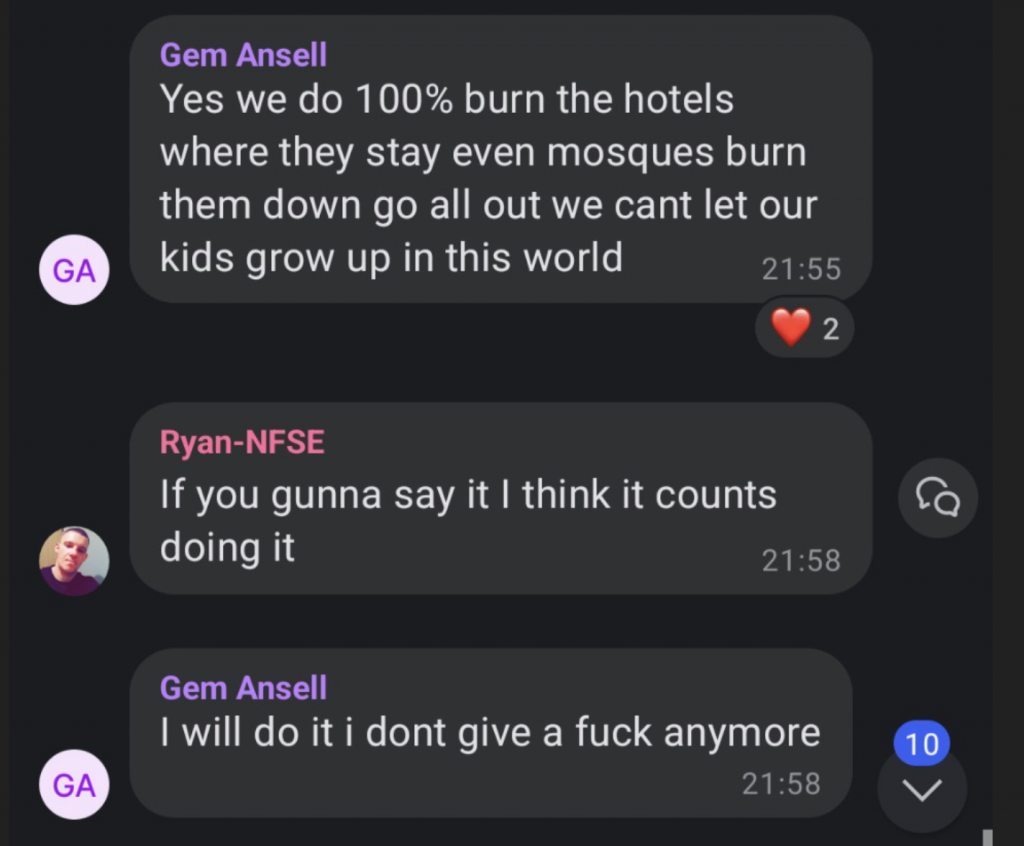Click the 21:55 timestamp

[x=801, y=269]
